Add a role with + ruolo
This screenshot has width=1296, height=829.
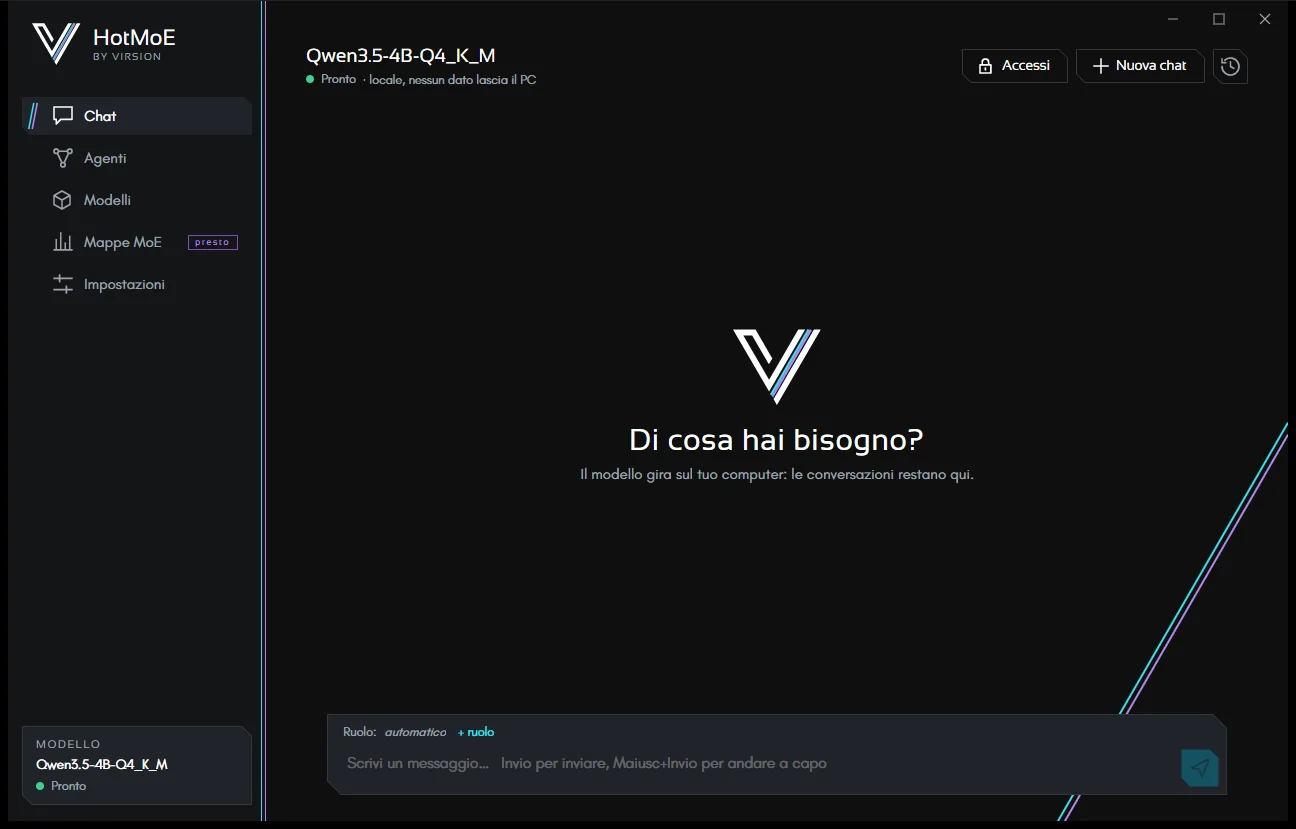pos(476,732)
